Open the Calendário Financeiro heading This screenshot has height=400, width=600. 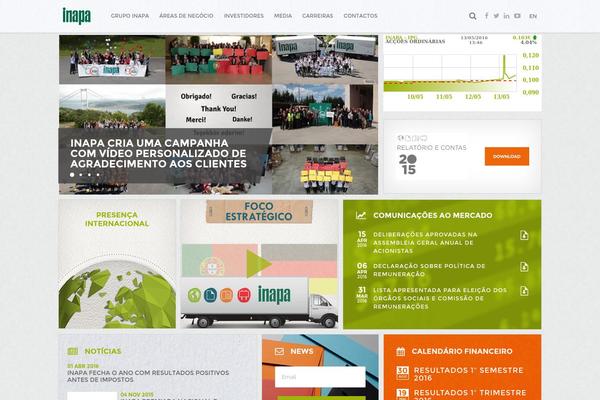click(x=462, y=351)
